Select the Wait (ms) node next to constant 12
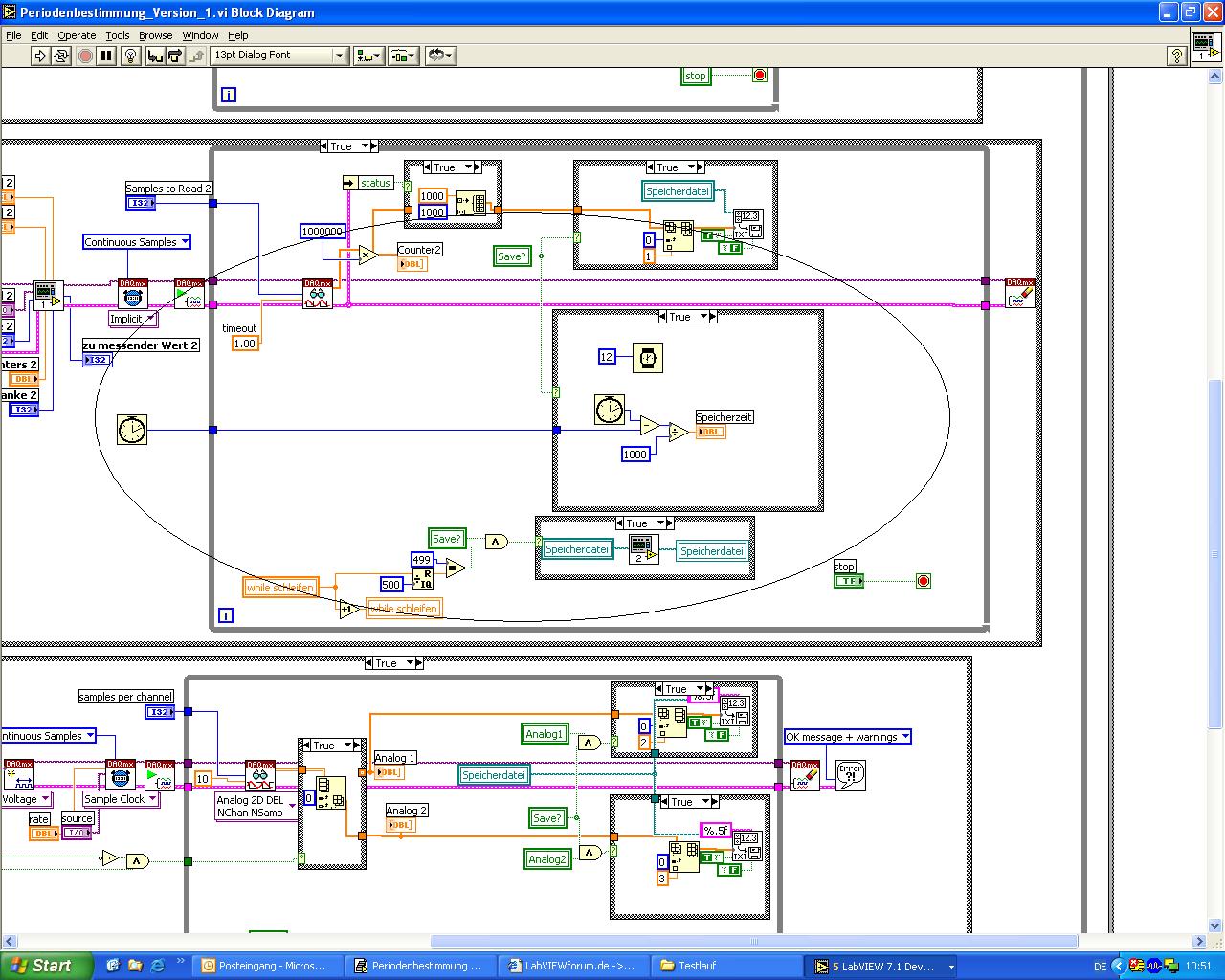Viewport: 1225px width, 980px height. coord(648,357)
